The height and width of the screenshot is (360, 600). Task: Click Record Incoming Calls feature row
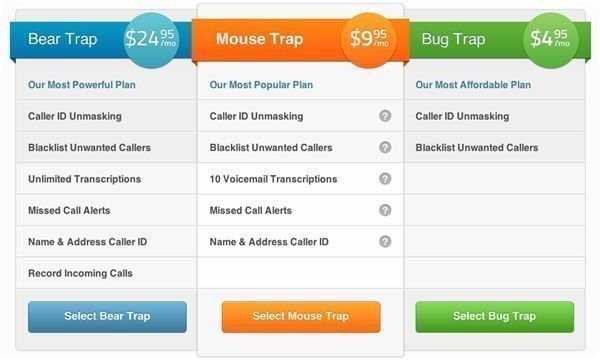106,273
